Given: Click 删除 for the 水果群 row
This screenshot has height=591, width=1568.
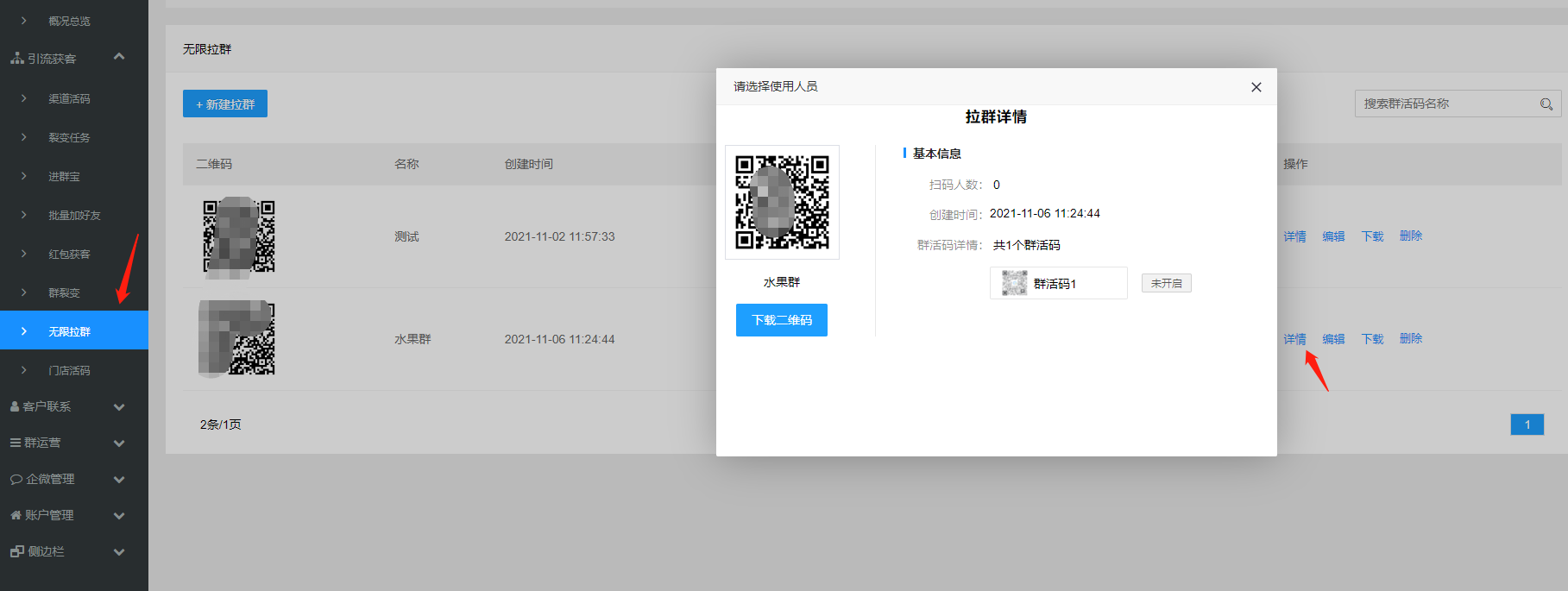Looking at the screenshot, I should click(1411, 338).
